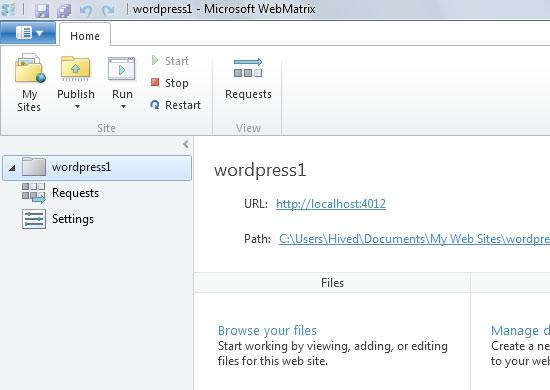Click the Start site button
Viewport: 550px width, 390px height.
170,61
